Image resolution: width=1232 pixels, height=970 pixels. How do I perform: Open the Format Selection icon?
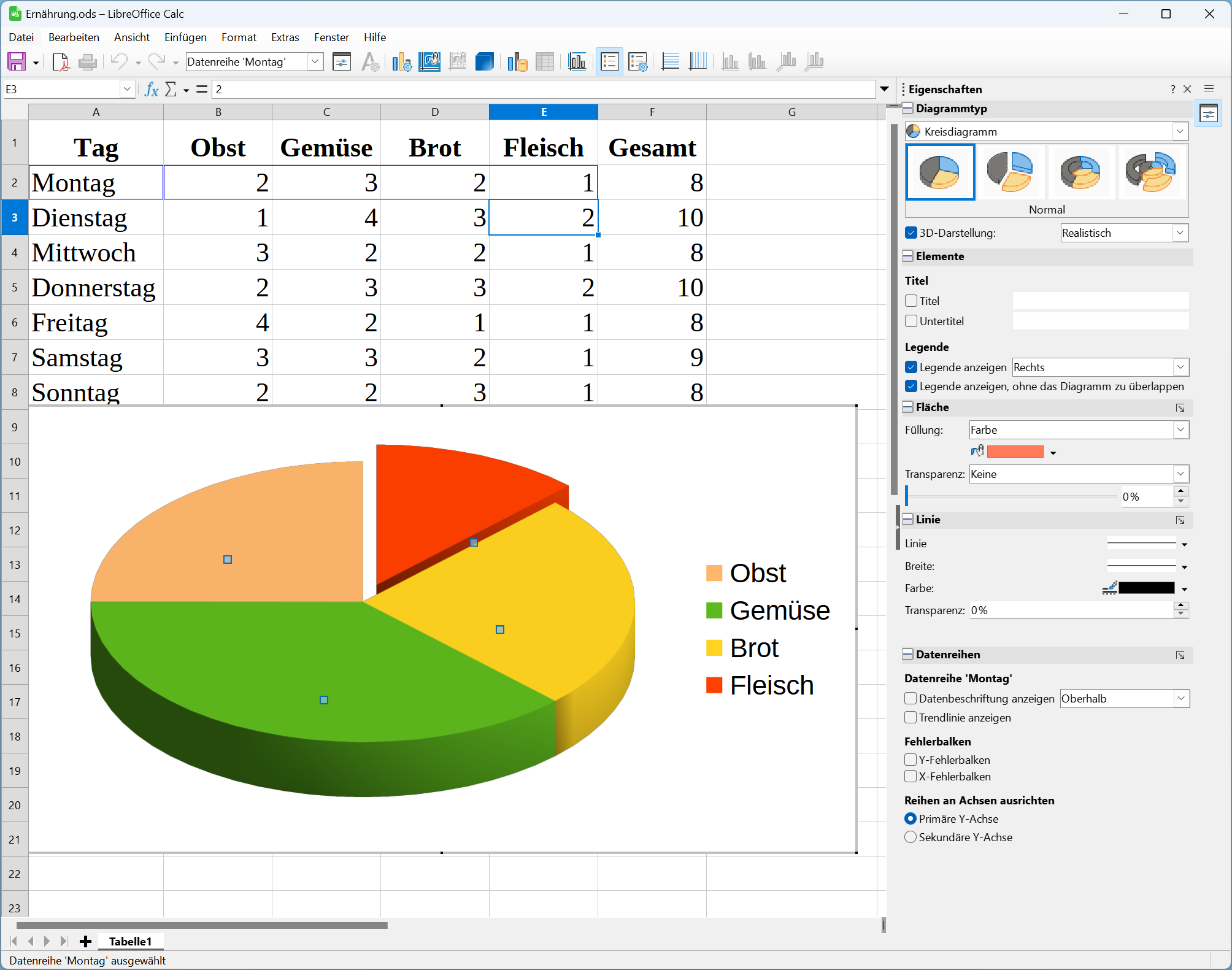point(342,61)
